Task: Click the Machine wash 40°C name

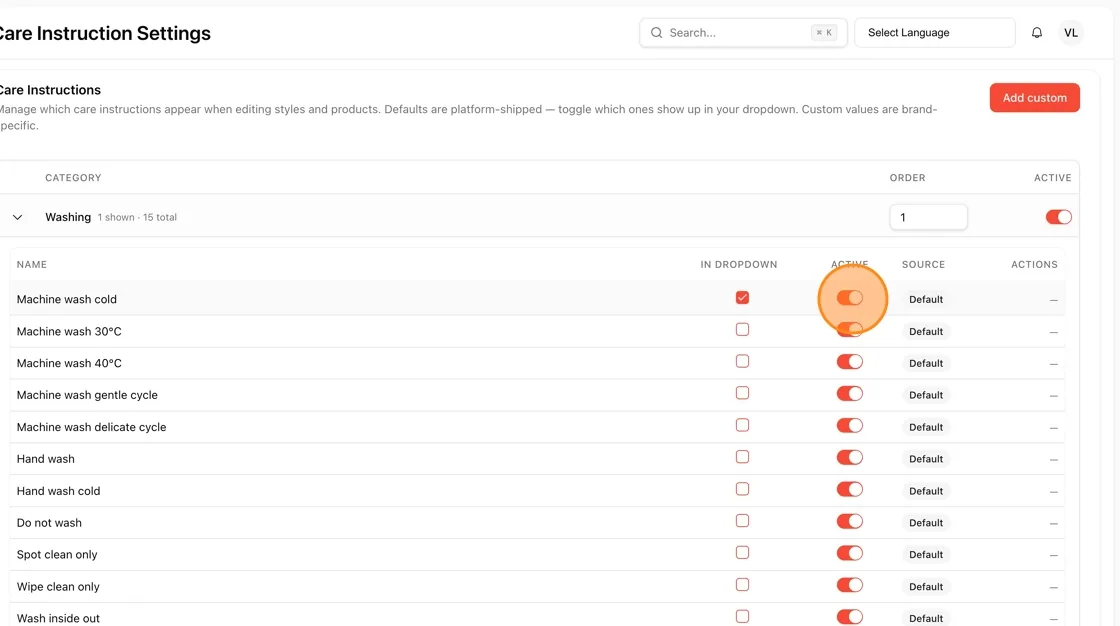Action: click(x=69, y=363)
